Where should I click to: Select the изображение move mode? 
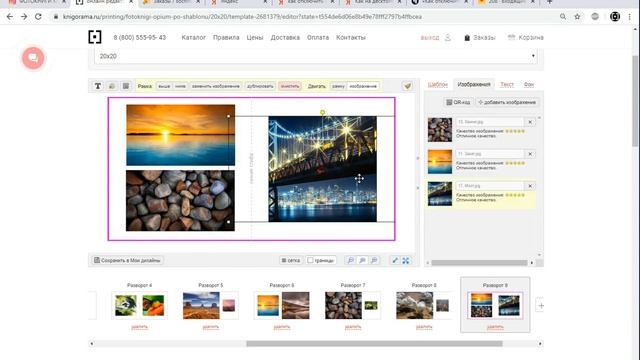click(363, 86)
